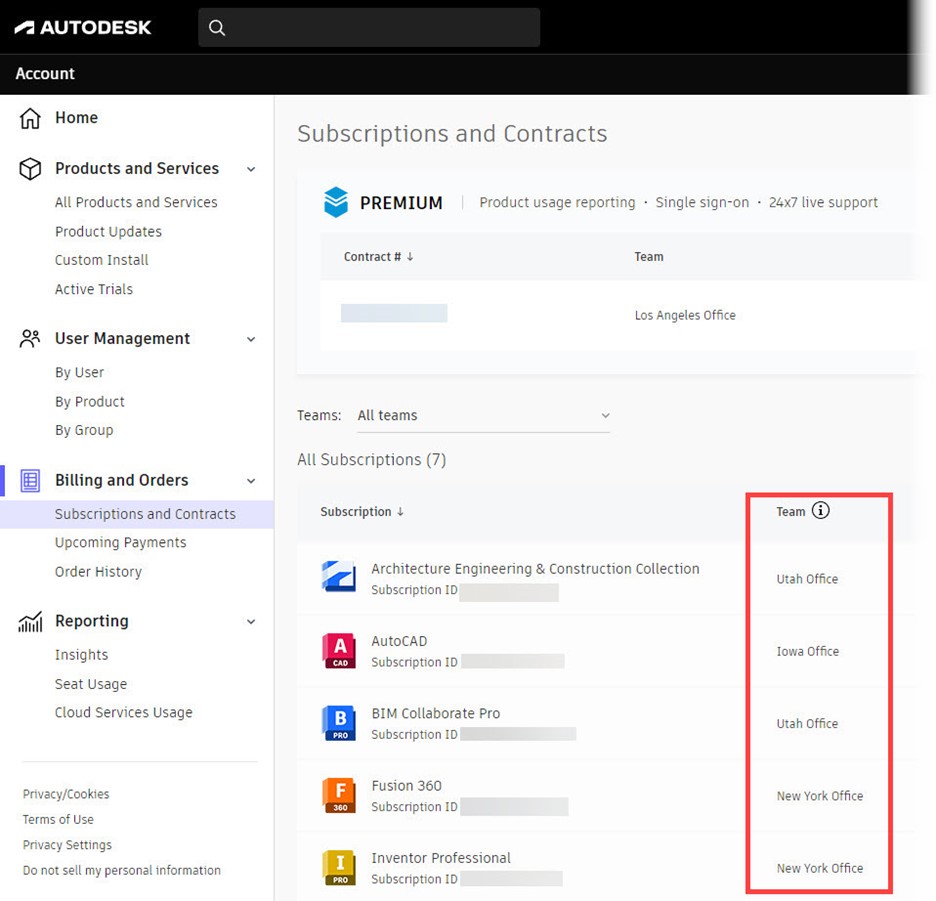Collapse the Billing and Orders section
The image size is (936, 901).
point(250,480)
